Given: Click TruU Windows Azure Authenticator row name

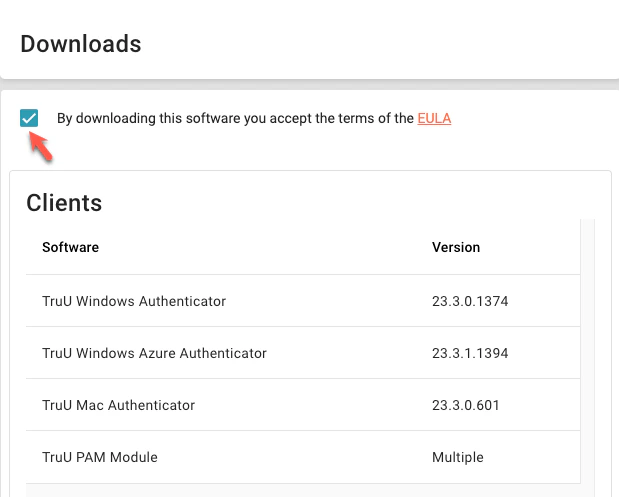Looking at the screenshot, I should [154, 353].
